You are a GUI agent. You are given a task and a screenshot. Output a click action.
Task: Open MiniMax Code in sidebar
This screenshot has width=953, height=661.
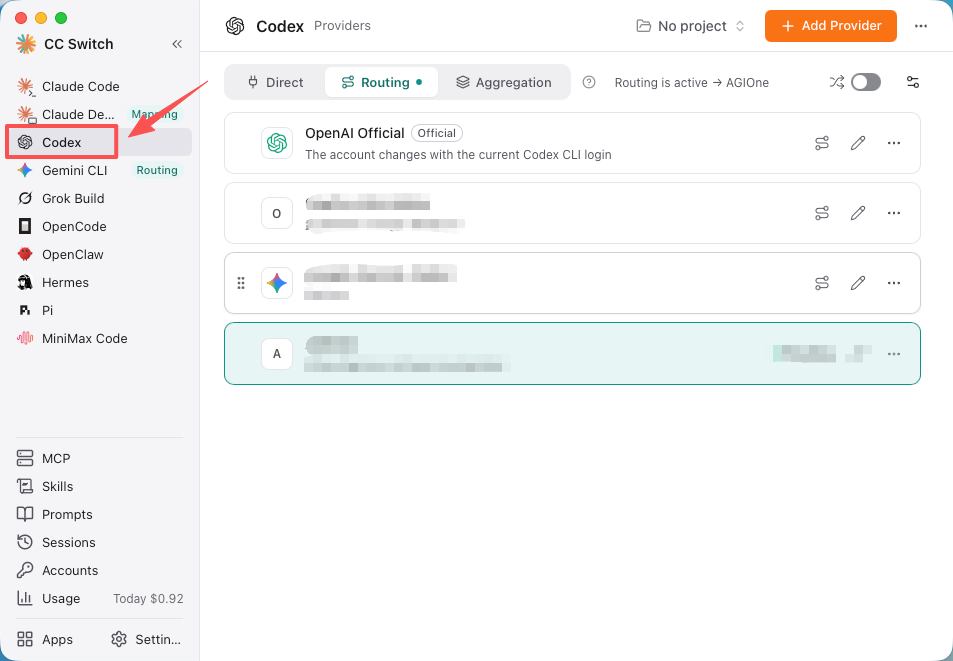pos(99,338)
